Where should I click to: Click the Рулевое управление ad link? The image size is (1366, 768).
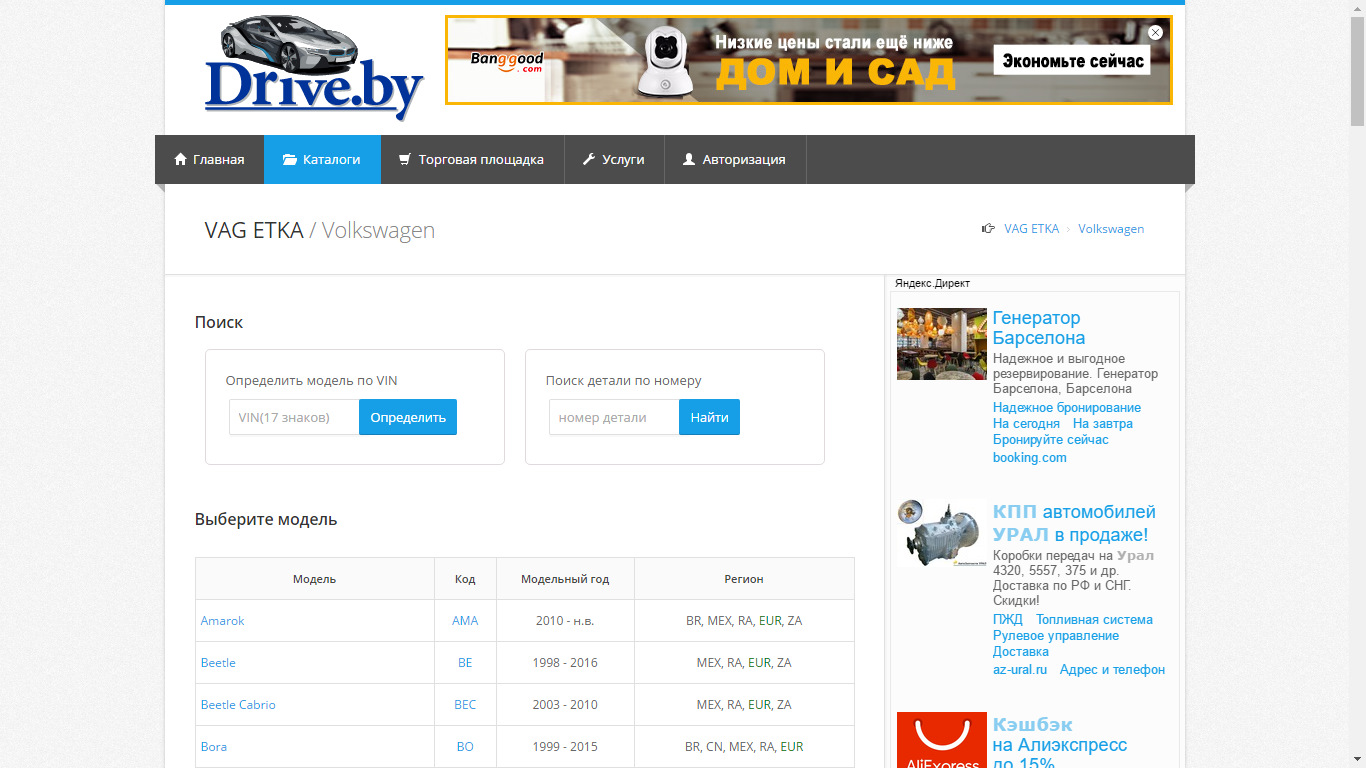point(1056,636)
